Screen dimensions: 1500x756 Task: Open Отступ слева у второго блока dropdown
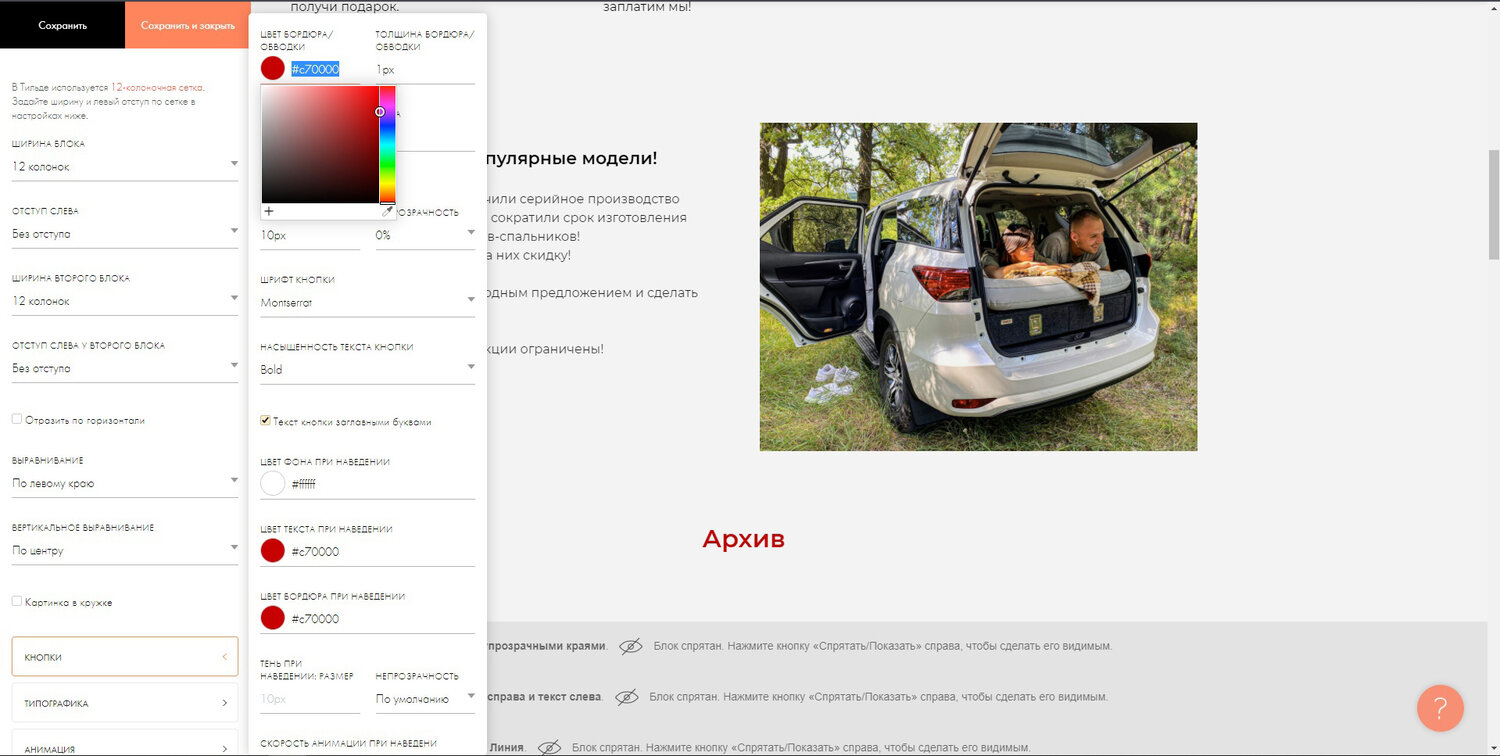click(x=125, y=368)
